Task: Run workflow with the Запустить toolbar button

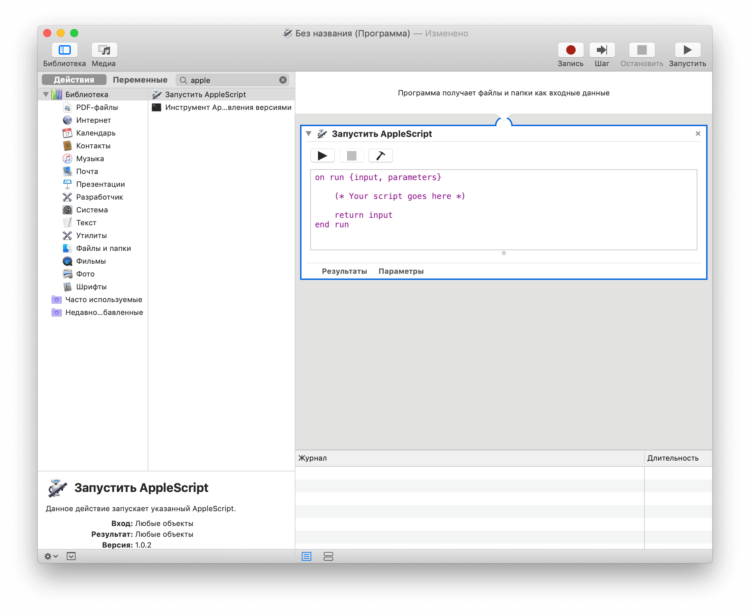Action: (x=687, y=50)
